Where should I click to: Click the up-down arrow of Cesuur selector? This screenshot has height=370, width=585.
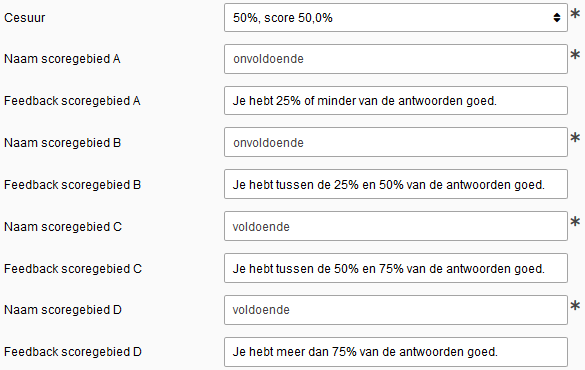pyautogui.click(x=557, y=18)
